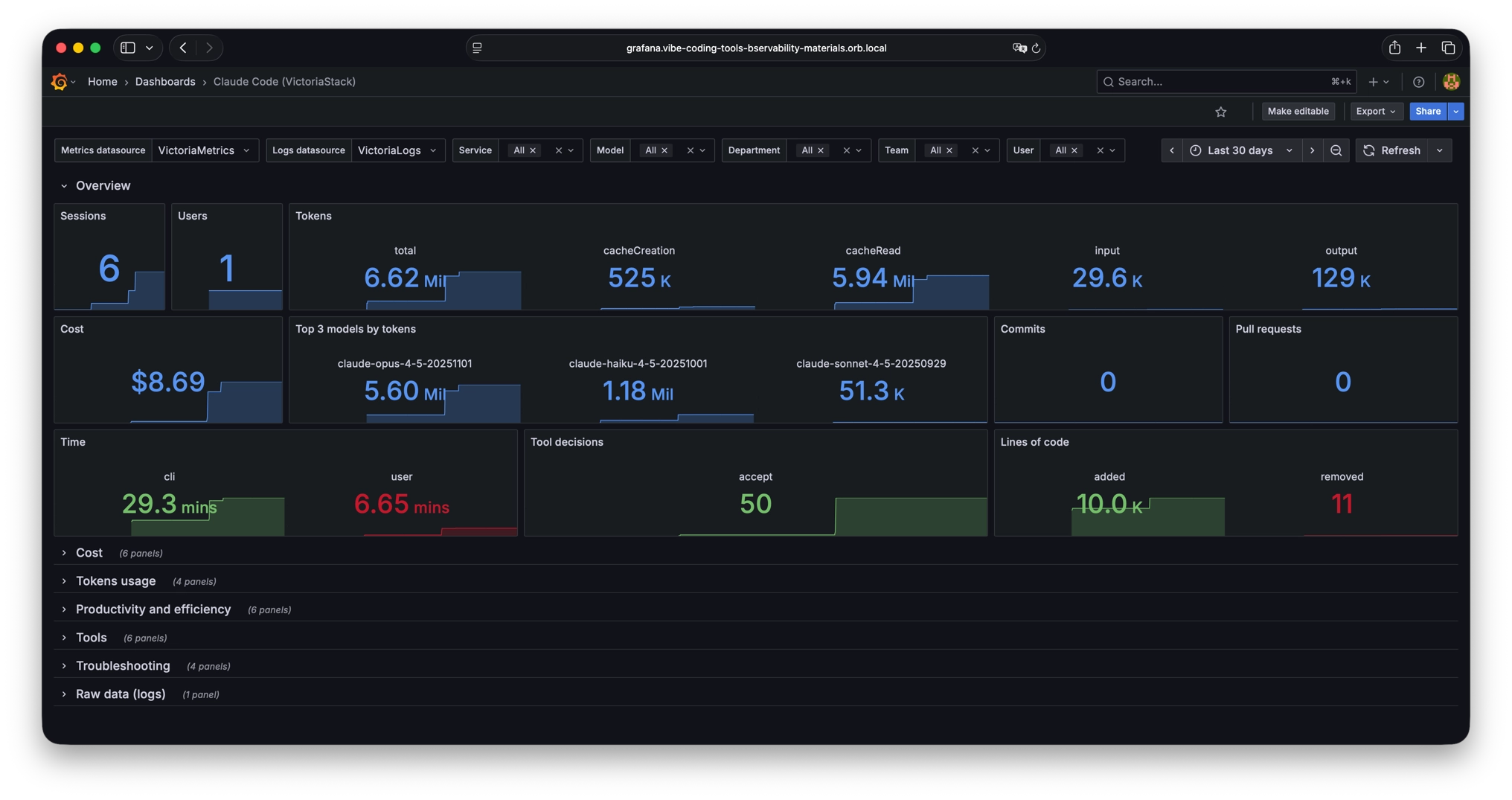Navigate to Dashboards in the breadcrumb
Image resolution: width=1512 pixels, height=800 pixels.
point(165,82)
